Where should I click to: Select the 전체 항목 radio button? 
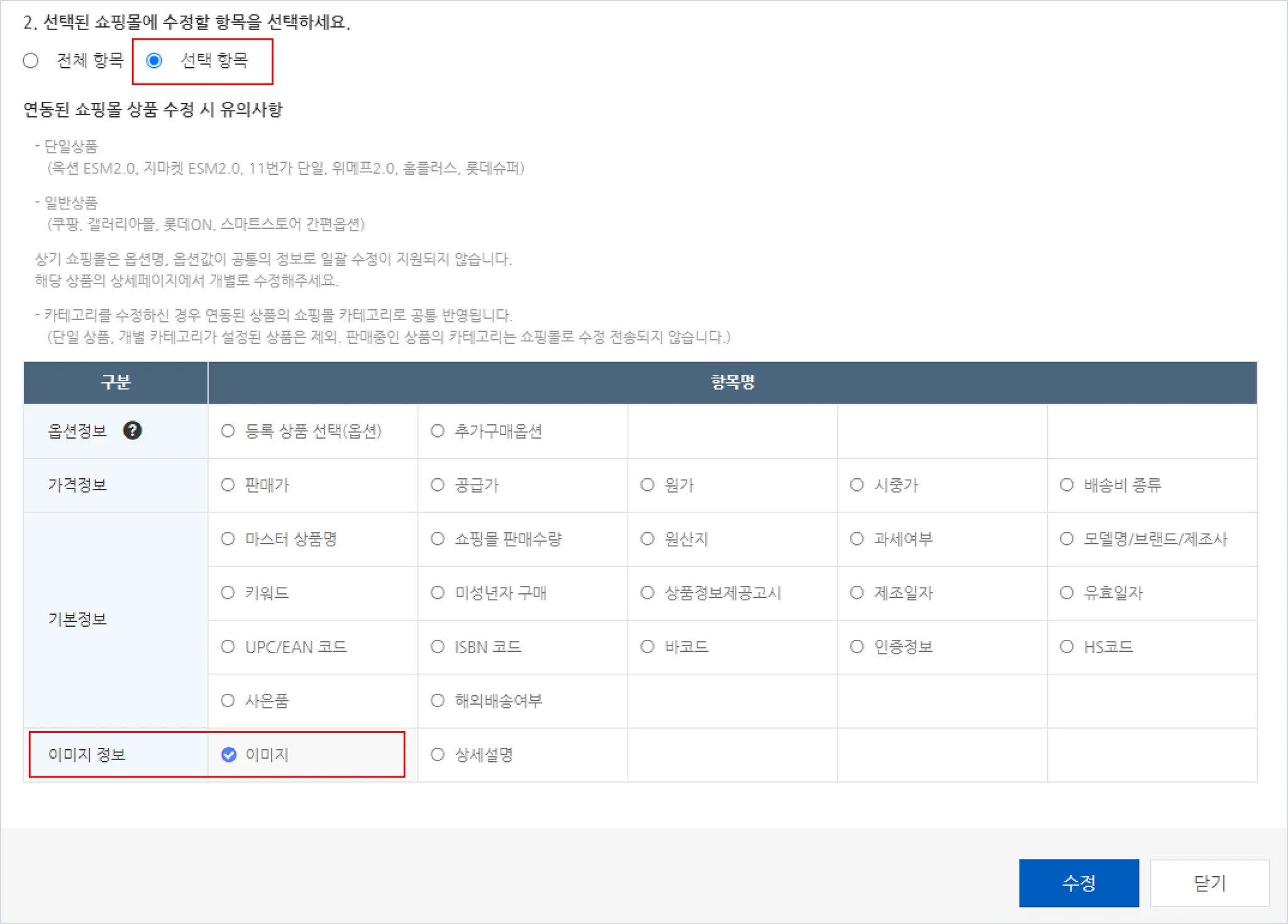coord(31,60)
